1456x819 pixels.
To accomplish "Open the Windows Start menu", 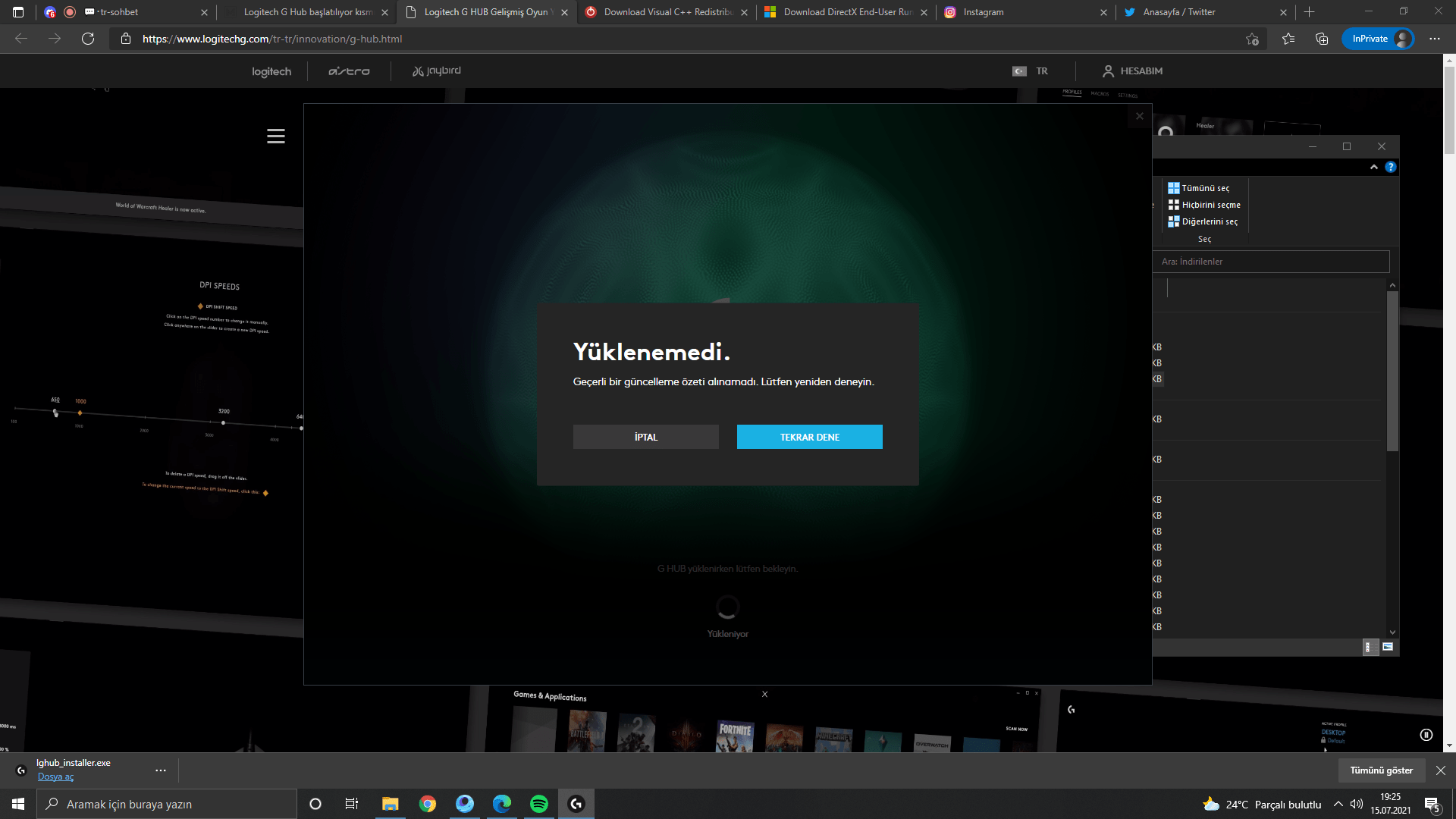I will click(x=18, y=804).
